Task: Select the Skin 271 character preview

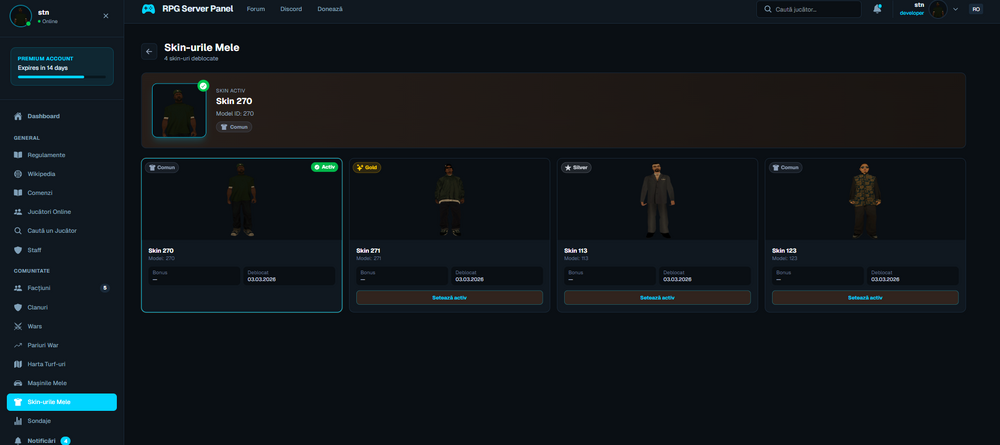Action: (x=450, y=200)
